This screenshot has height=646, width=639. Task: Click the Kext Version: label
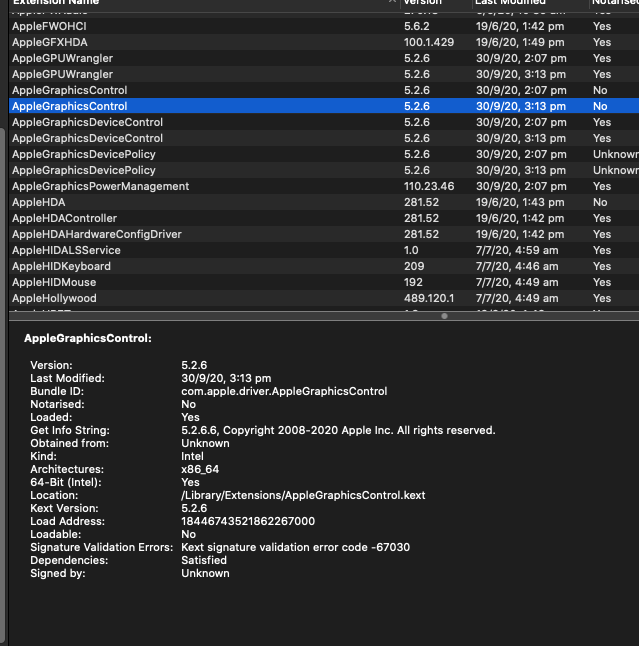pyautogui.click(x=64, y=508)
